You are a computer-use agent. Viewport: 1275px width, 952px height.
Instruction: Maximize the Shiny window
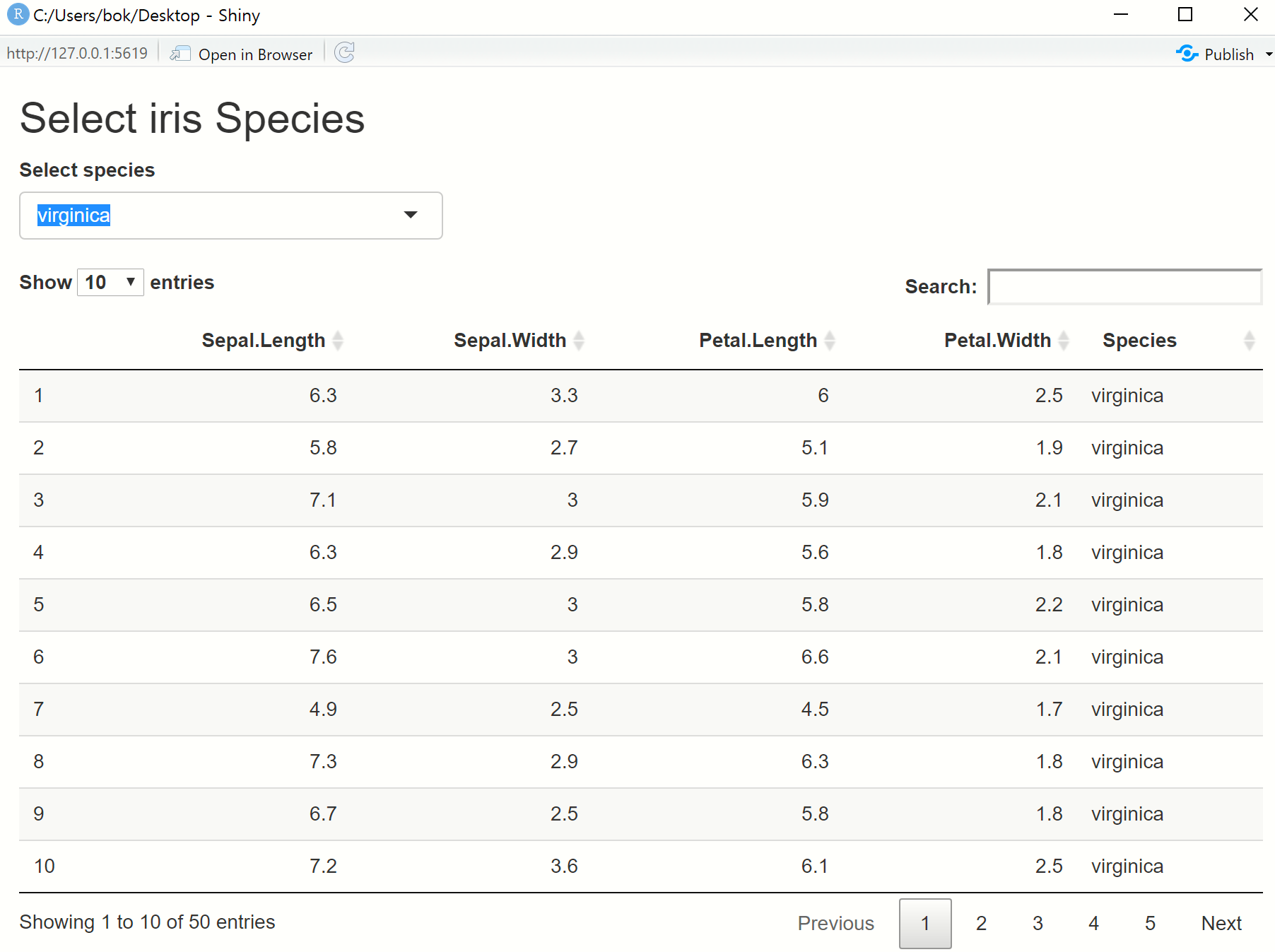(x=1185, y=15)
